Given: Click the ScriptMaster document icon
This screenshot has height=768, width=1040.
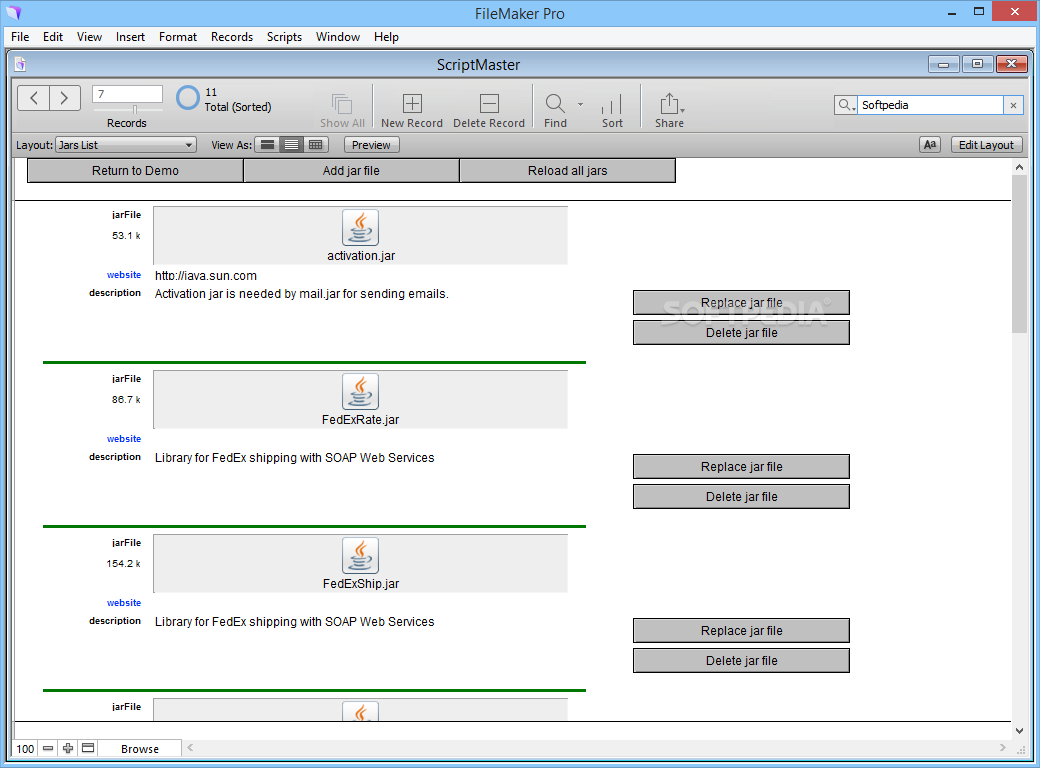Looking at the screenshot, I should coord(21,64).
